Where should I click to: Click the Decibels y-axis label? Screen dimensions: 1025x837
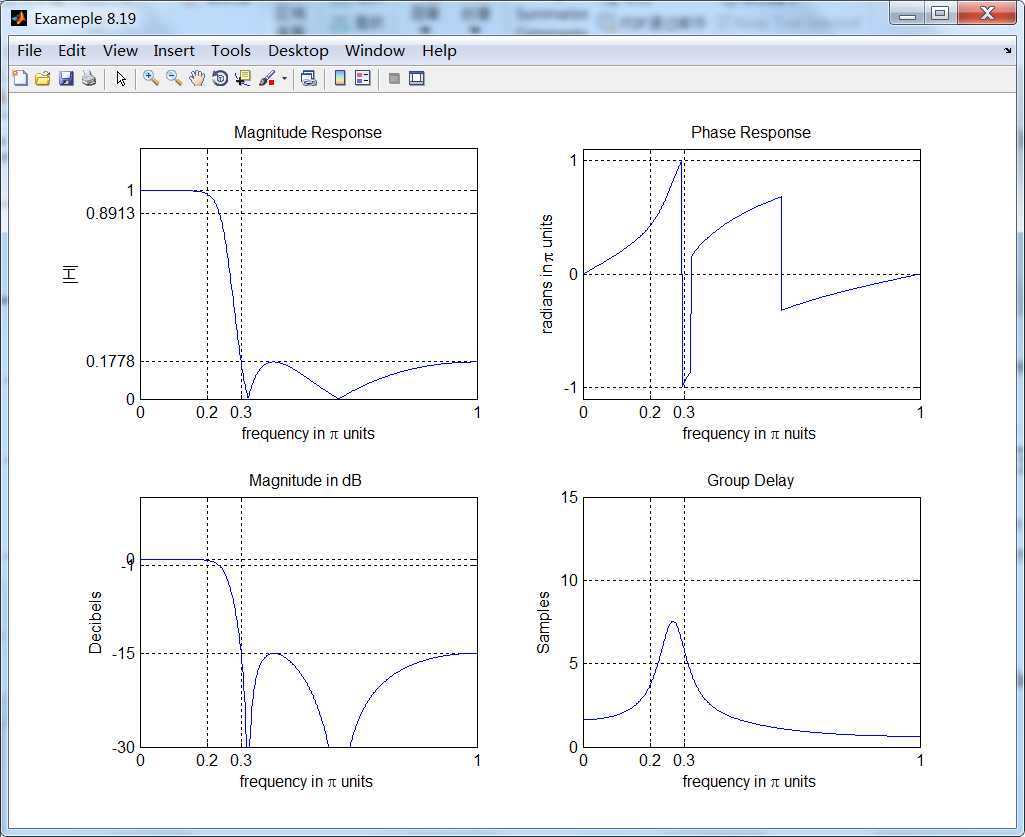[95, 623]
